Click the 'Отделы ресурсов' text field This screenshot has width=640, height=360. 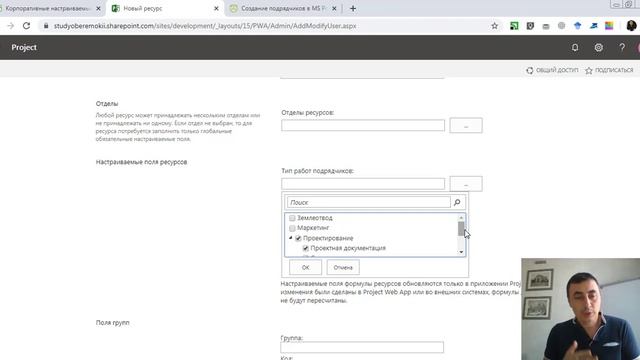click(363, 125)
